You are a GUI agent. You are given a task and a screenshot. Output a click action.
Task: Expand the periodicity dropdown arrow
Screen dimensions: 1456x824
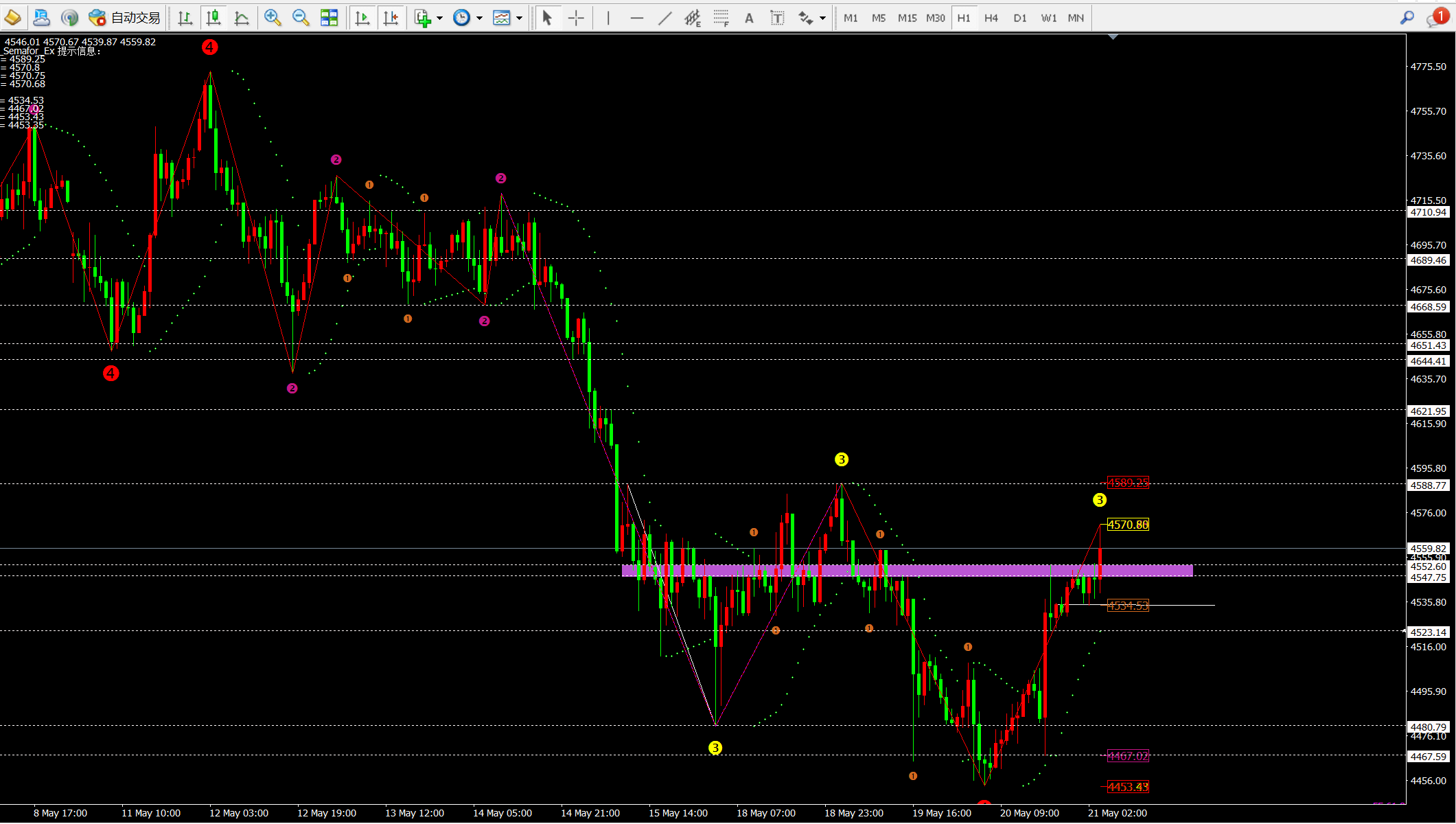[x=479, y=18]
